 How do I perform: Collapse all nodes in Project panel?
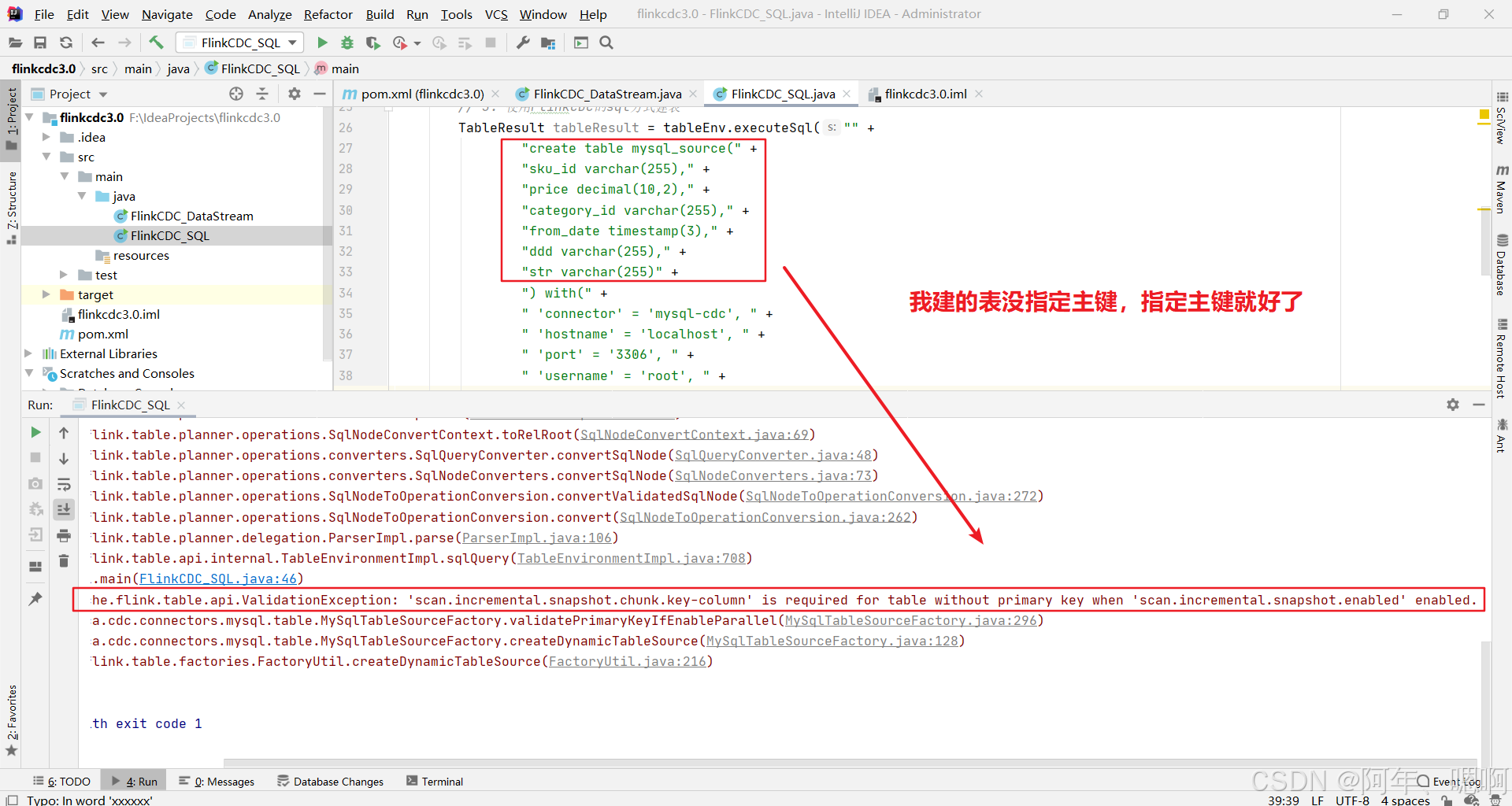click(262, 94)
